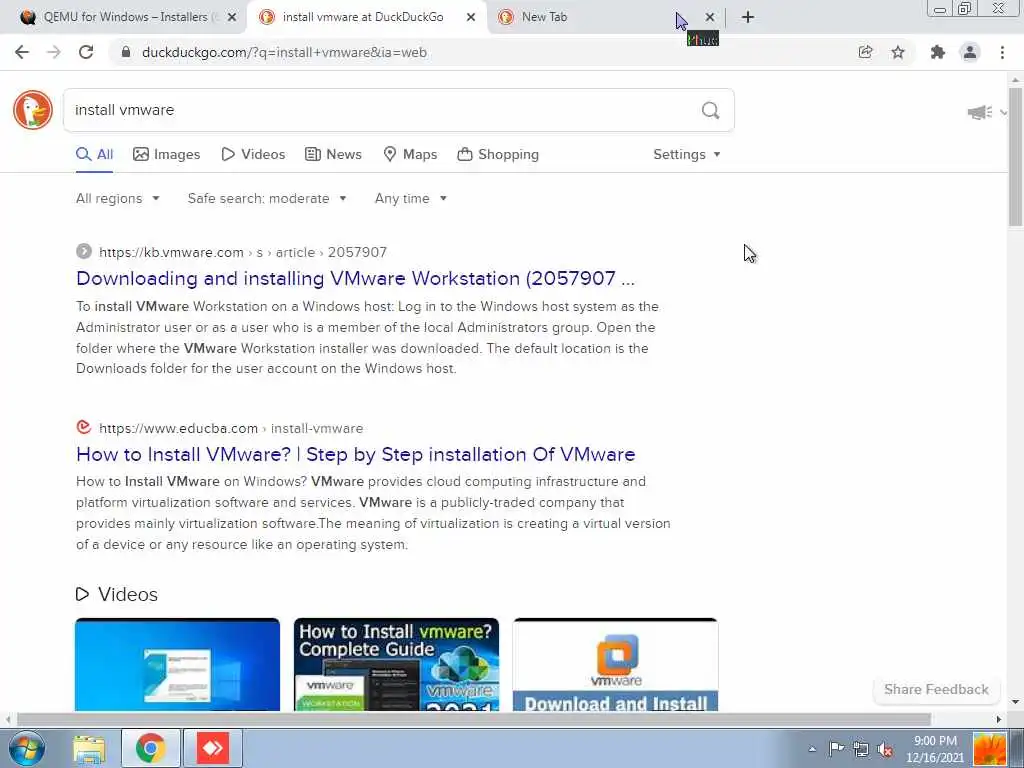Image resolution: width=1024 pixels, height=768 pixels.
Task: Click the Action Center flag tray icon
Action: (x=836, y=749)
